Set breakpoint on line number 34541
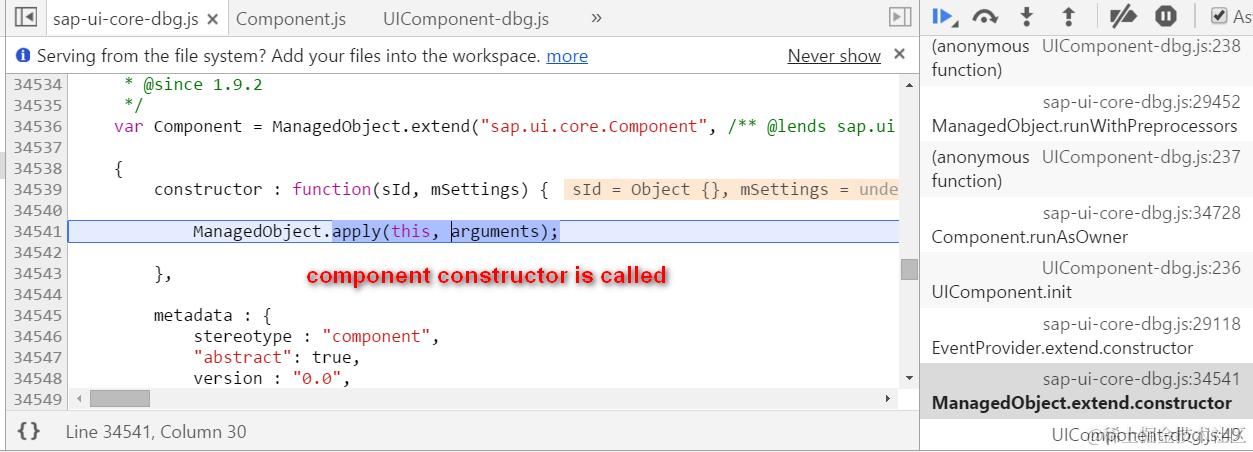Screen dimensions: 1253x452 (36, 231)
